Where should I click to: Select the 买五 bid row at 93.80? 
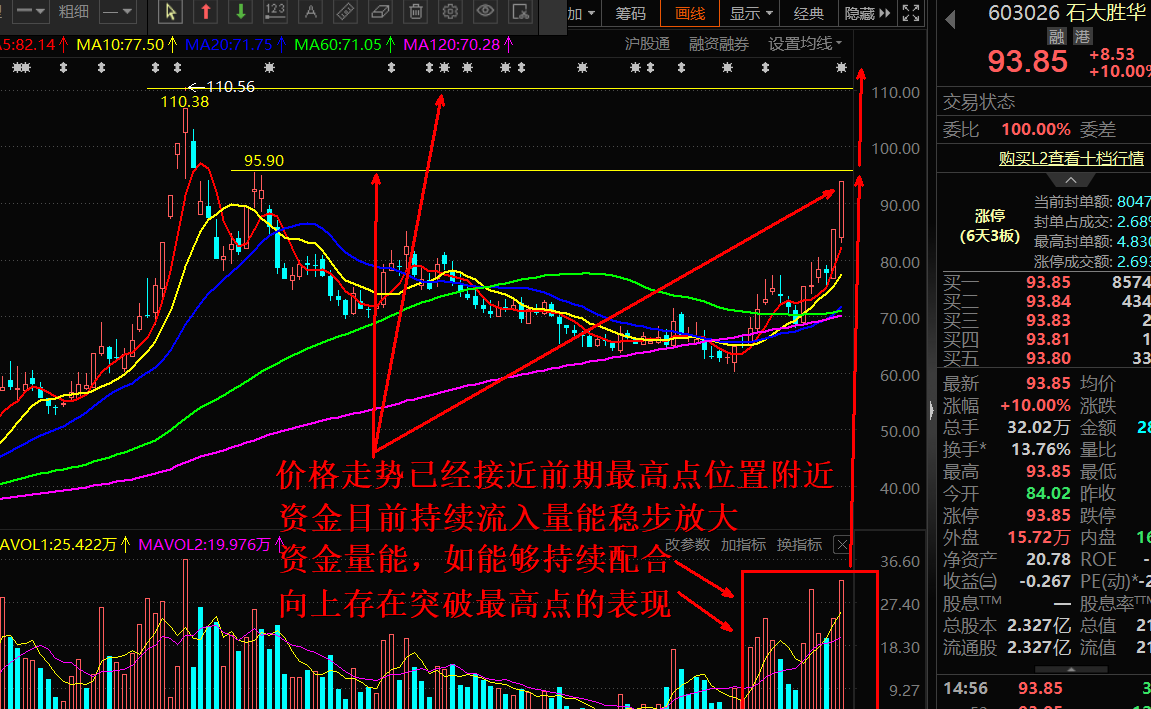click(1047, 358)
